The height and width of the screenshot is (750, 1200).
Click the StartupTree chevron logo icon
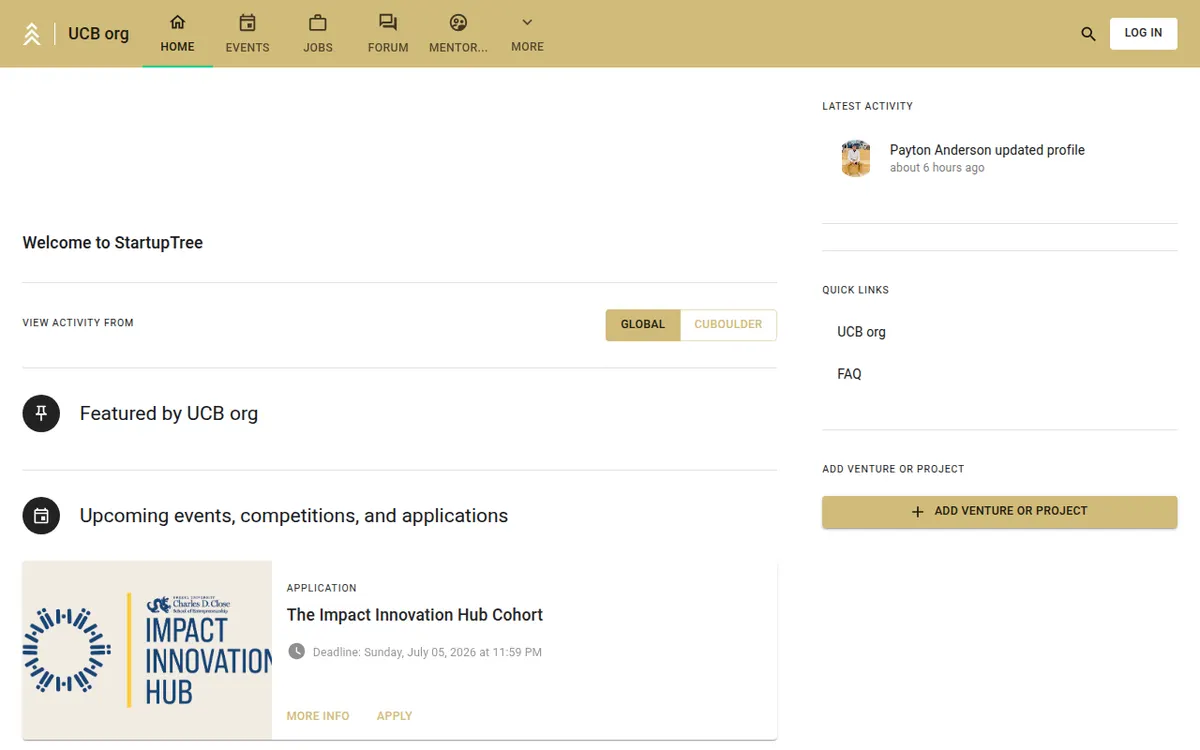(x=32, y=34)
